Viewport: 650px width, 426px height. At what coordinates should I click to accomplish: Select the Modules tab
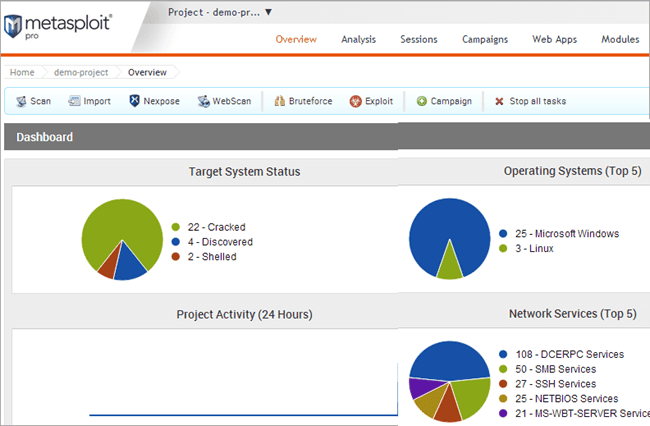(x=620, y=39)
